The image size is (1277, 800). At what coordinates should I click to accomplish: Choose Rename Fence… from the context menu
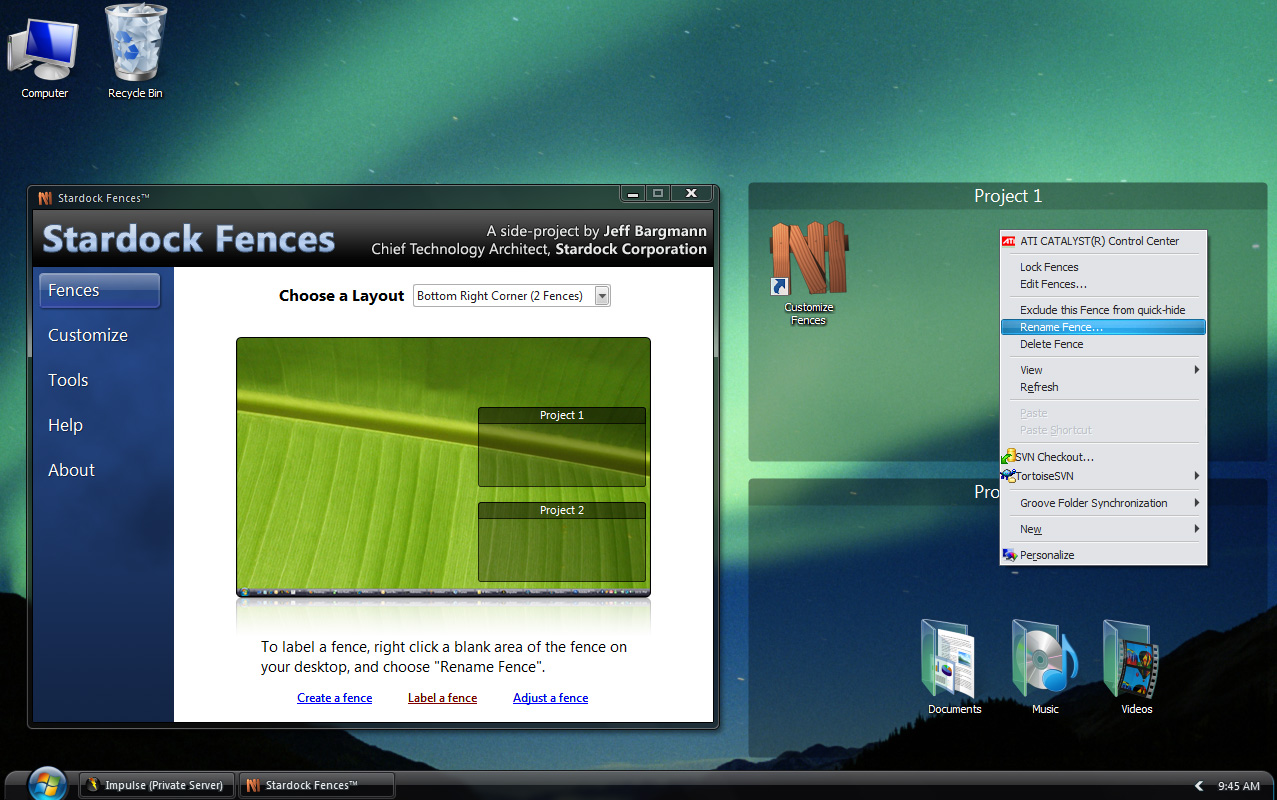(x=1103, y=327)
